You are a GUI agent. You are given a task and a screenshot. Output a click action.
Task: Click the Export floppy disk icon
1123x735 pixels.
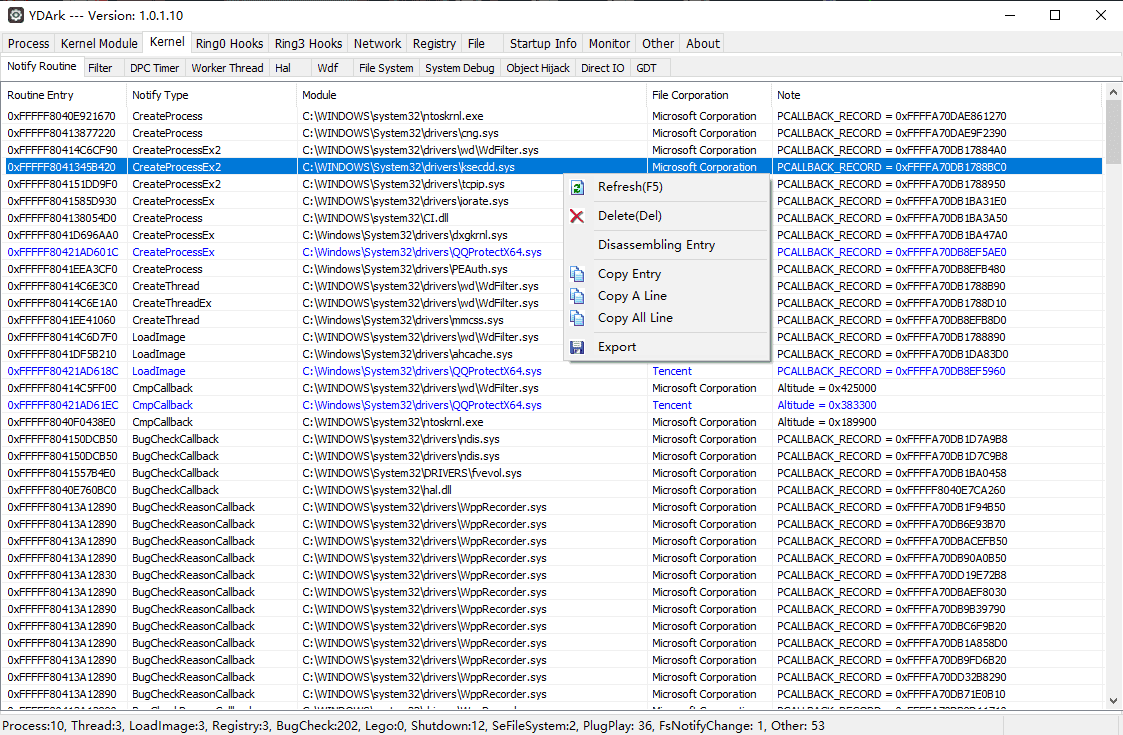pos(577,347)
